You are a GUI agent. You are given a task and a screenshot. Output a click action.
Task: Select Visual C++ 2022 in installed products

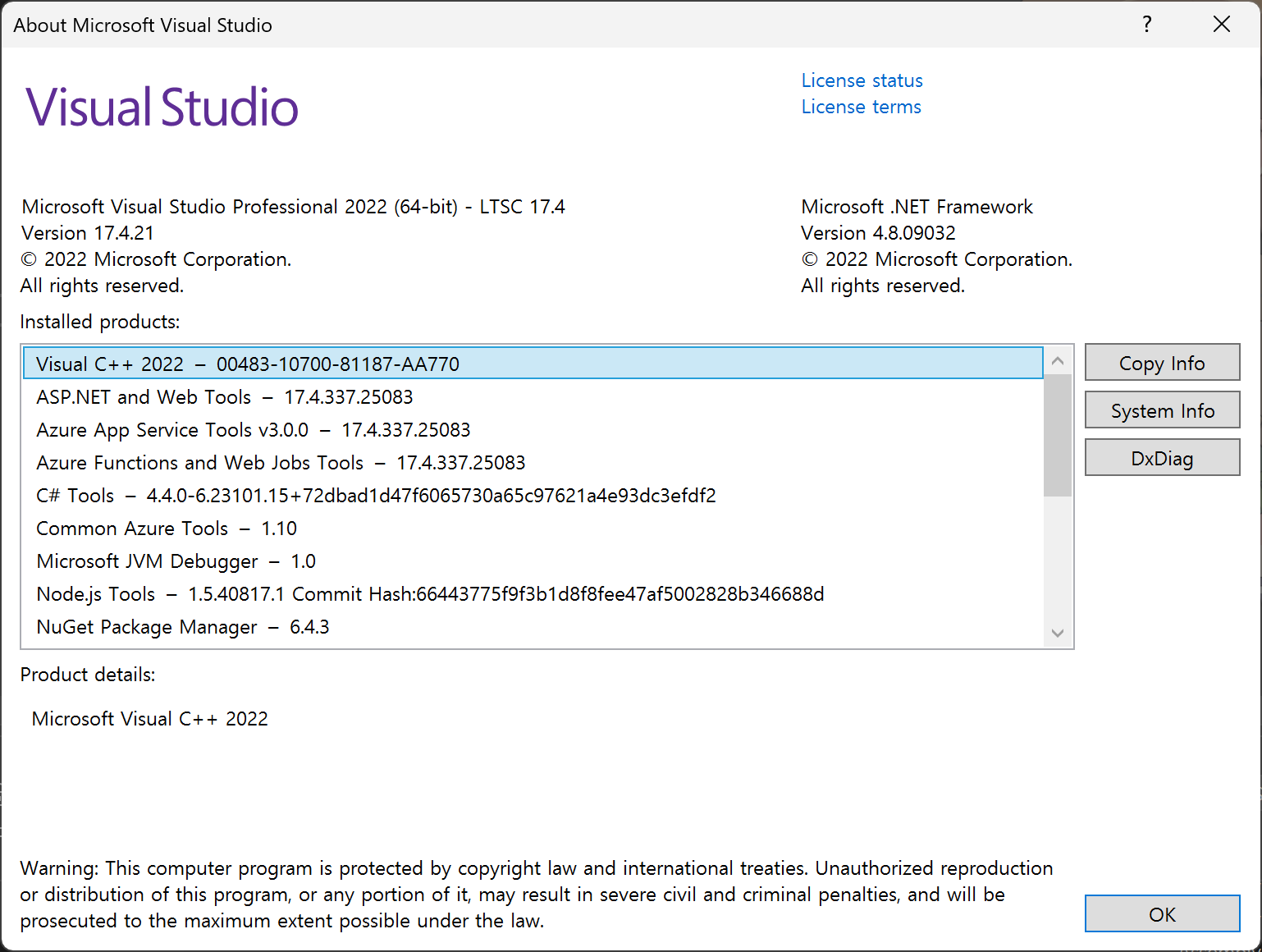[x=533, y=364]
